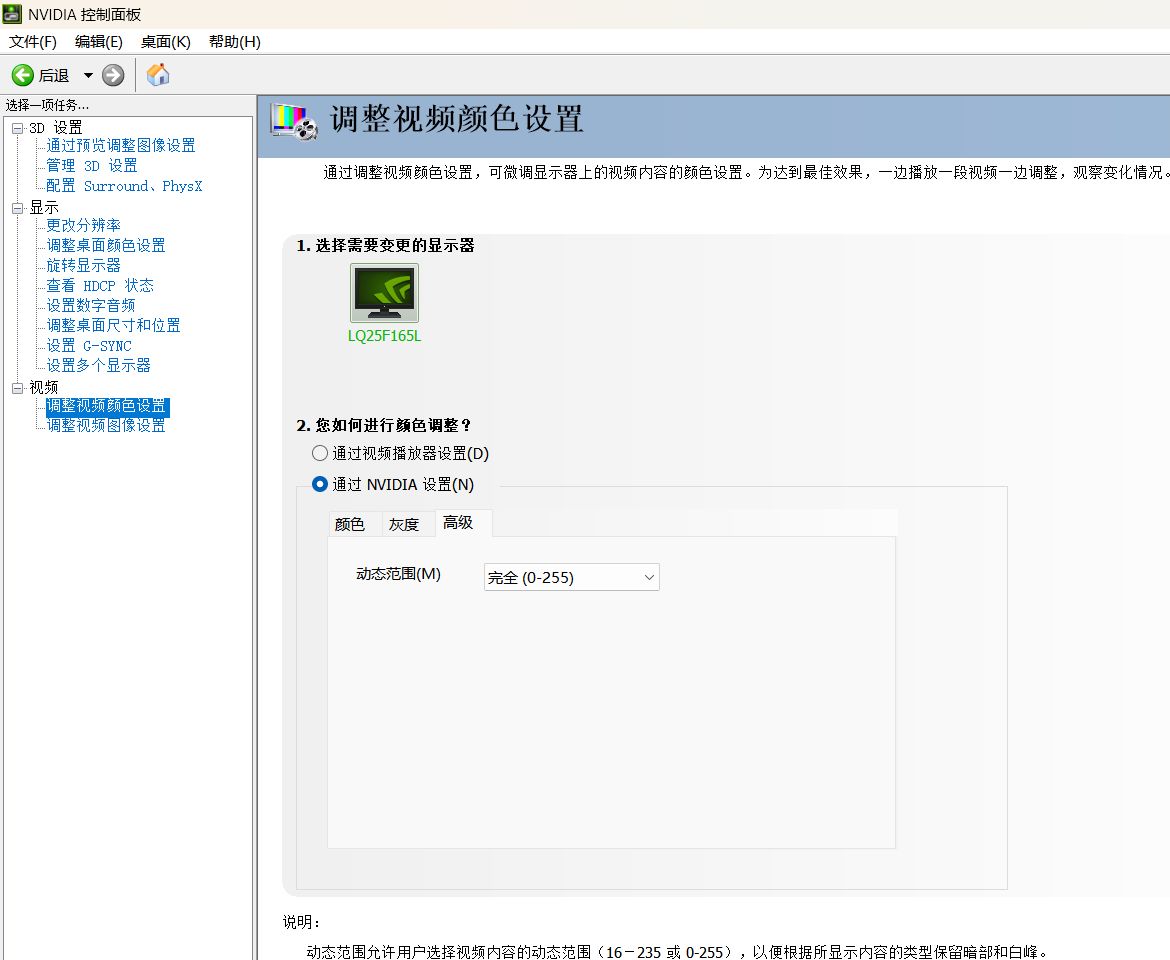Image resolution: width=1170 pixels, height=960 pixels.
Task: Select 调整视频颜色设置 in tree
Action: click(107, 406)
